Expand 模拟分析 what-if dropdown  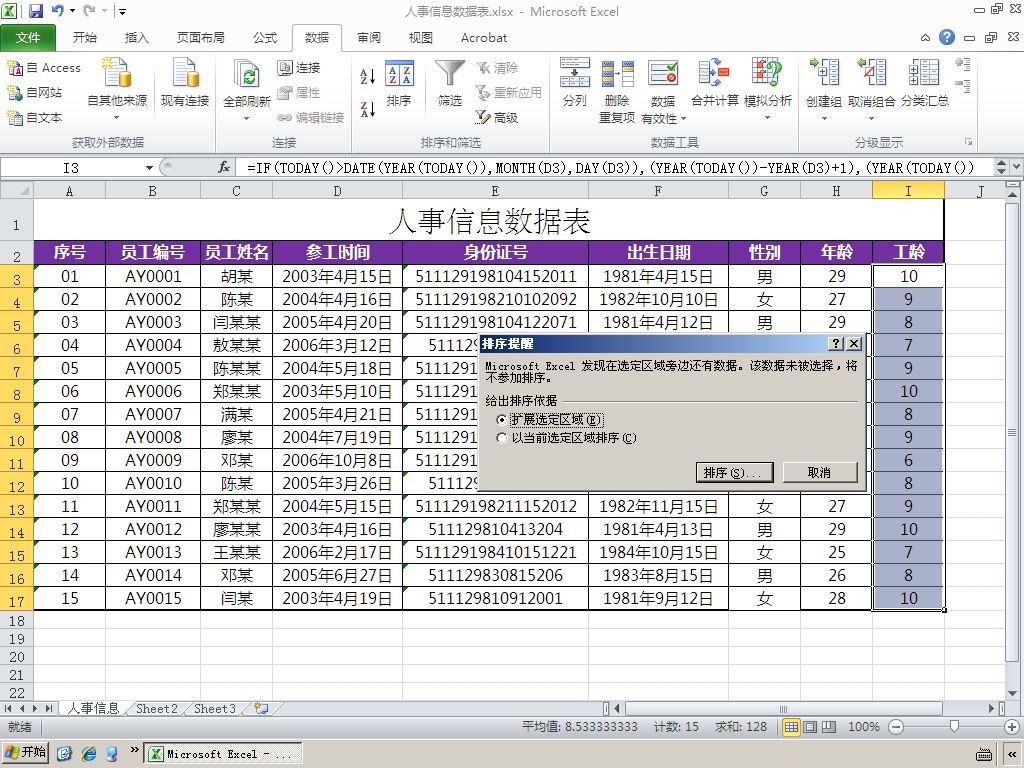point(767,118)
